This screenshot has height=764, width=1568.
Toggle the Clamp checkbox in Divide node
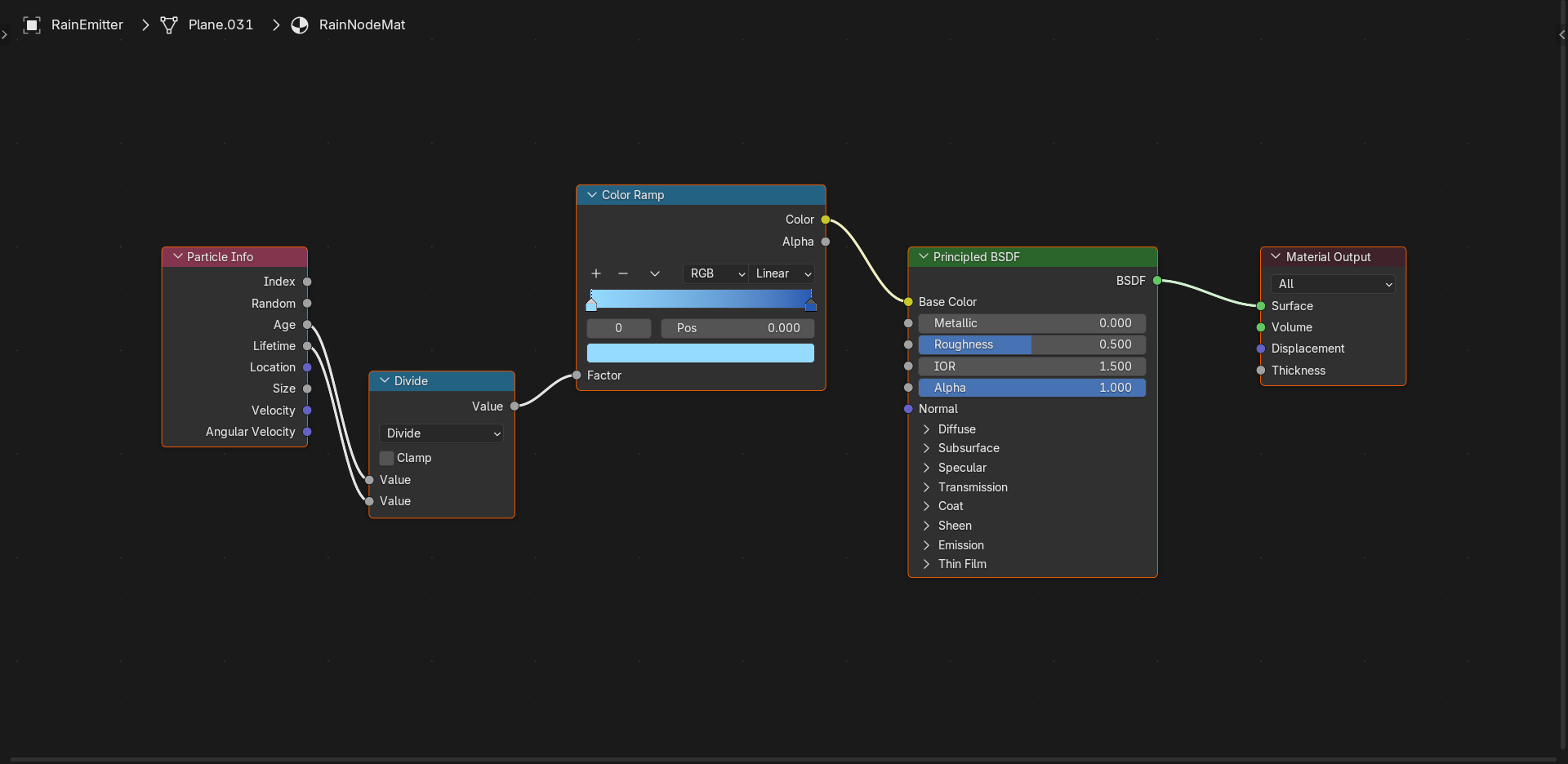(387, 458)
